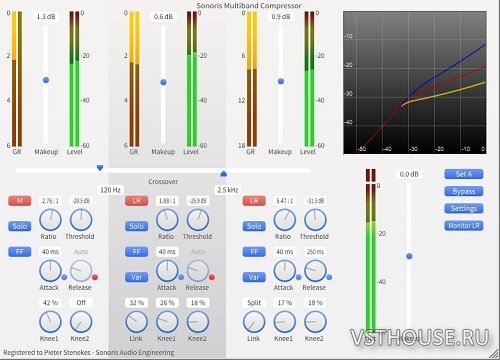Toggle the blue dot beside mid band Attack
The image size is (500, 360).
tap(181, 277)
